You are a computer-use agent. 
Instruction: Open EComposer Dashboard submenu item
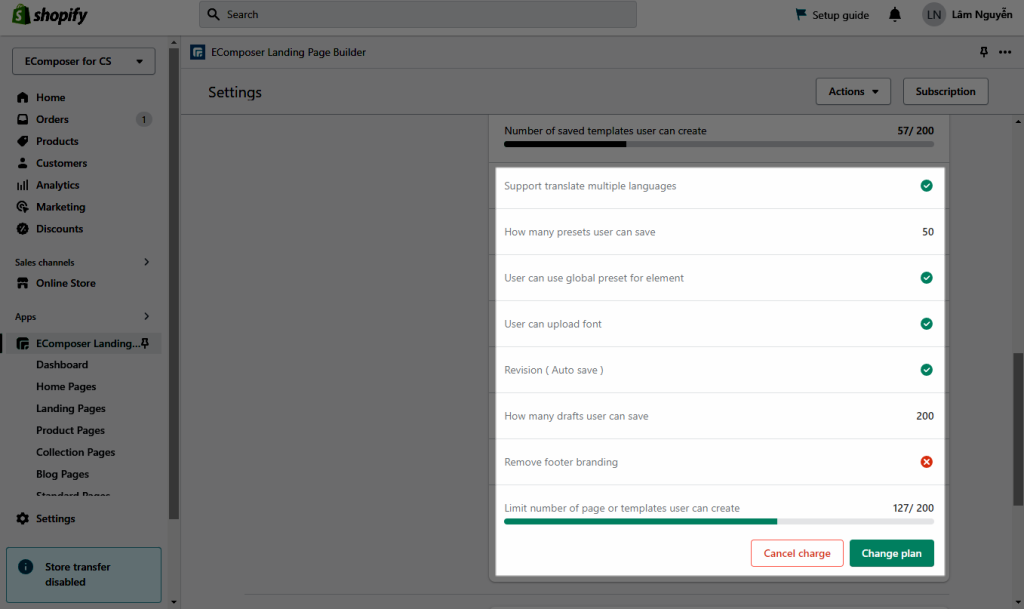point(62,365)
